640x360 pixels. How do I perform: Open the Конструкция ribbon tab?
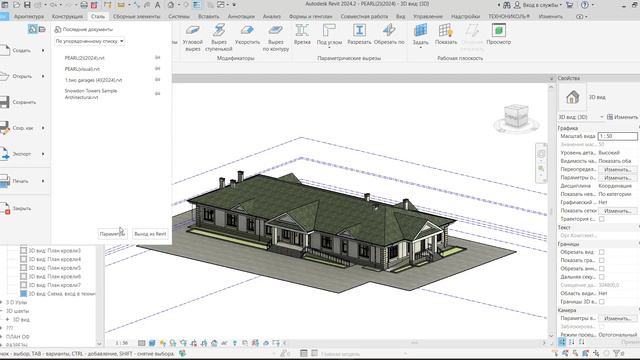(x=67, y=16)
